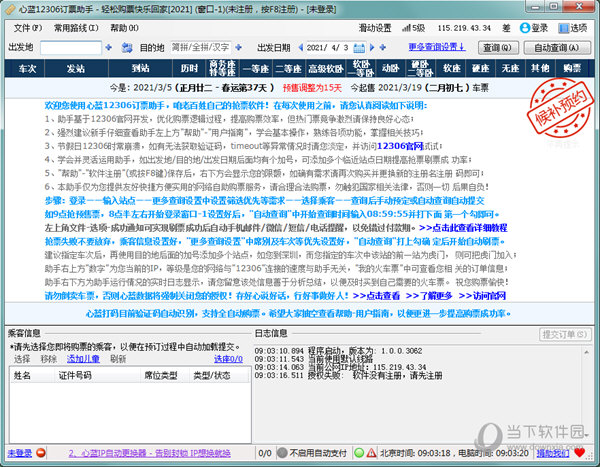Click 选择 in the passenger panel
Viewport: 600px width, 467px height.
point(22,359)
